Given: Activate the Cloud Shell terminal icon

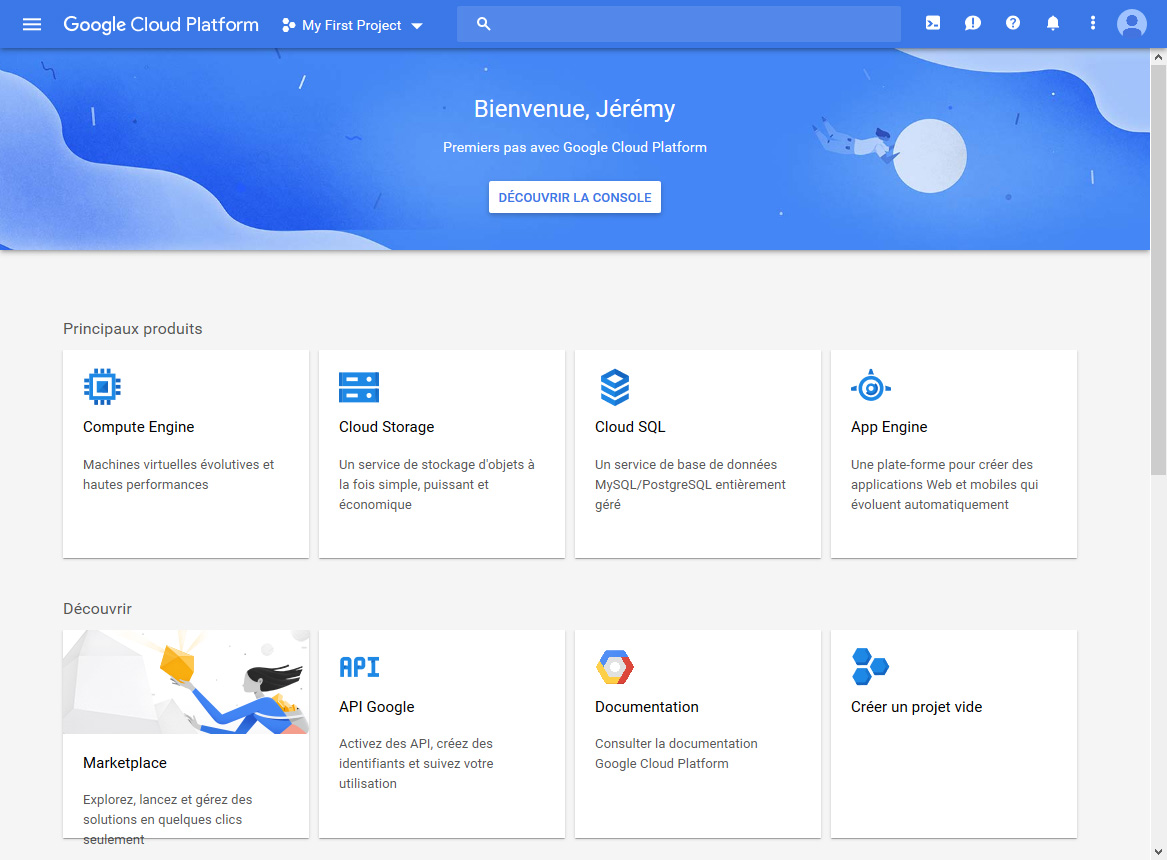Looking at the screenshot, I should [x=933, y=23].
